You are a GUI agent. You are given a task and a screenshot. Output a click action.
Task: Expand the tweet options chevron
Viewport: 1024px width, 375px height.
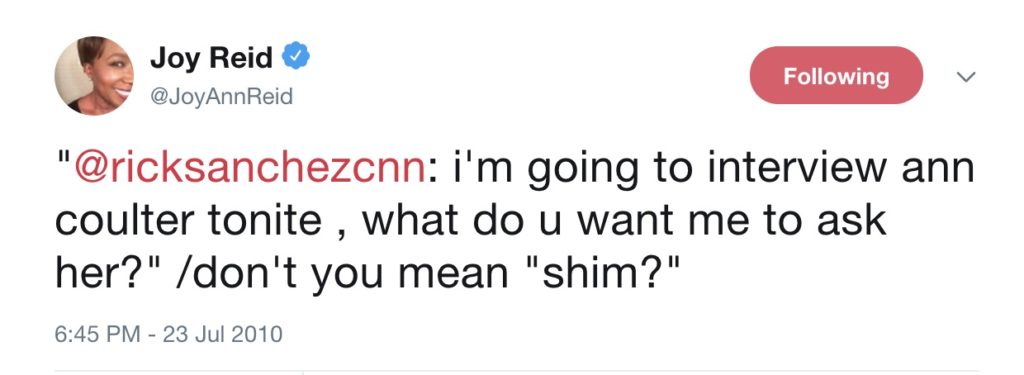coord(967,76)
